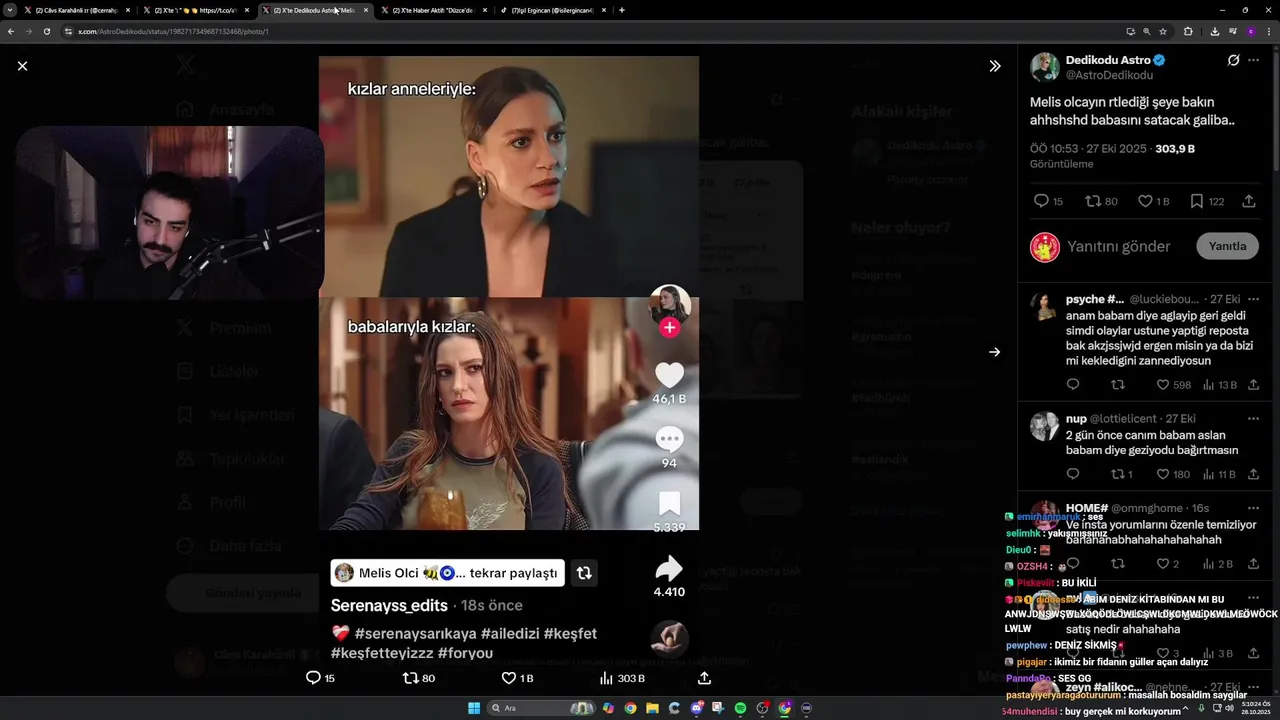Share the post from the sidebar action row
Image resolution: width=1280 pixels, height=720 pixels.
click(1249, 201)
